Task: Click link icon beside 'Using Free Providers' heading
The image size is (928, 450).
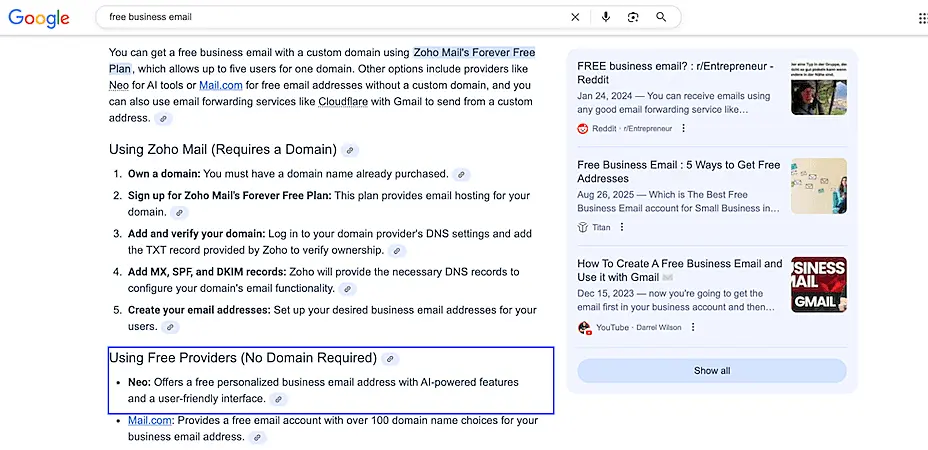Action: pos(389,359)
